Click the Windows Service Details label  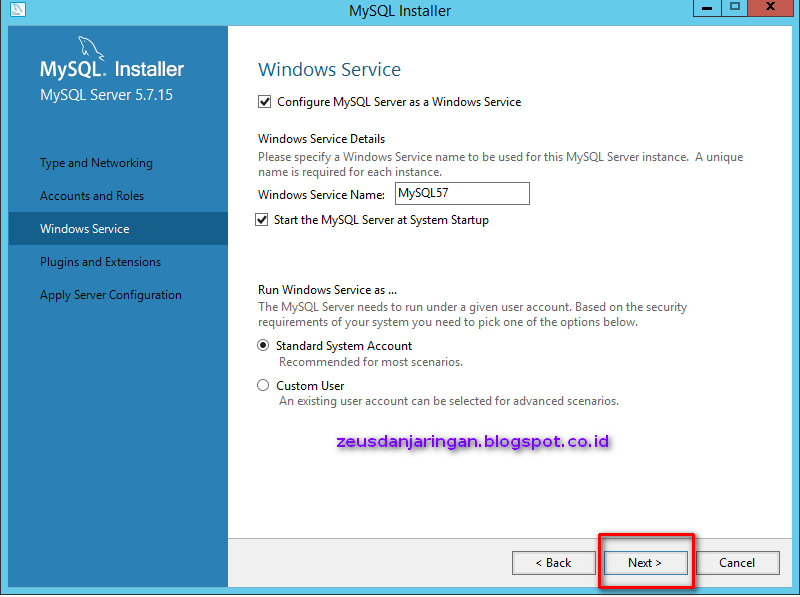pyautogui.click(x=321, y=139)
